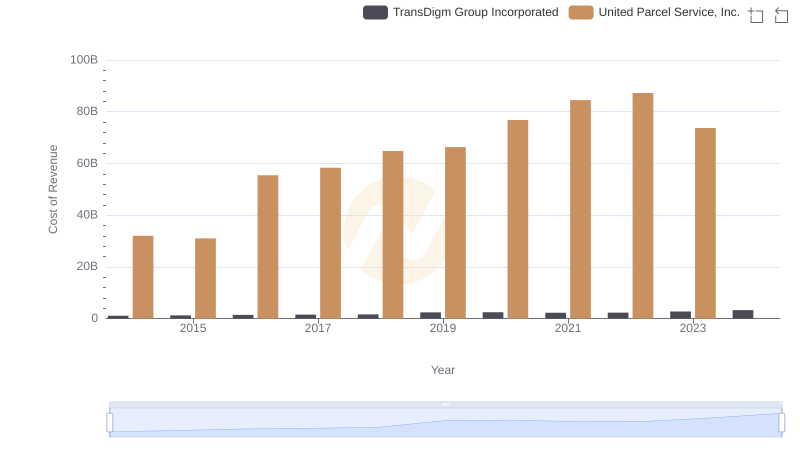This screenshot has height=461, width=800.
Task: Click the 100B y-axis label
Action: pyautogui.click(x=84, y=60)
